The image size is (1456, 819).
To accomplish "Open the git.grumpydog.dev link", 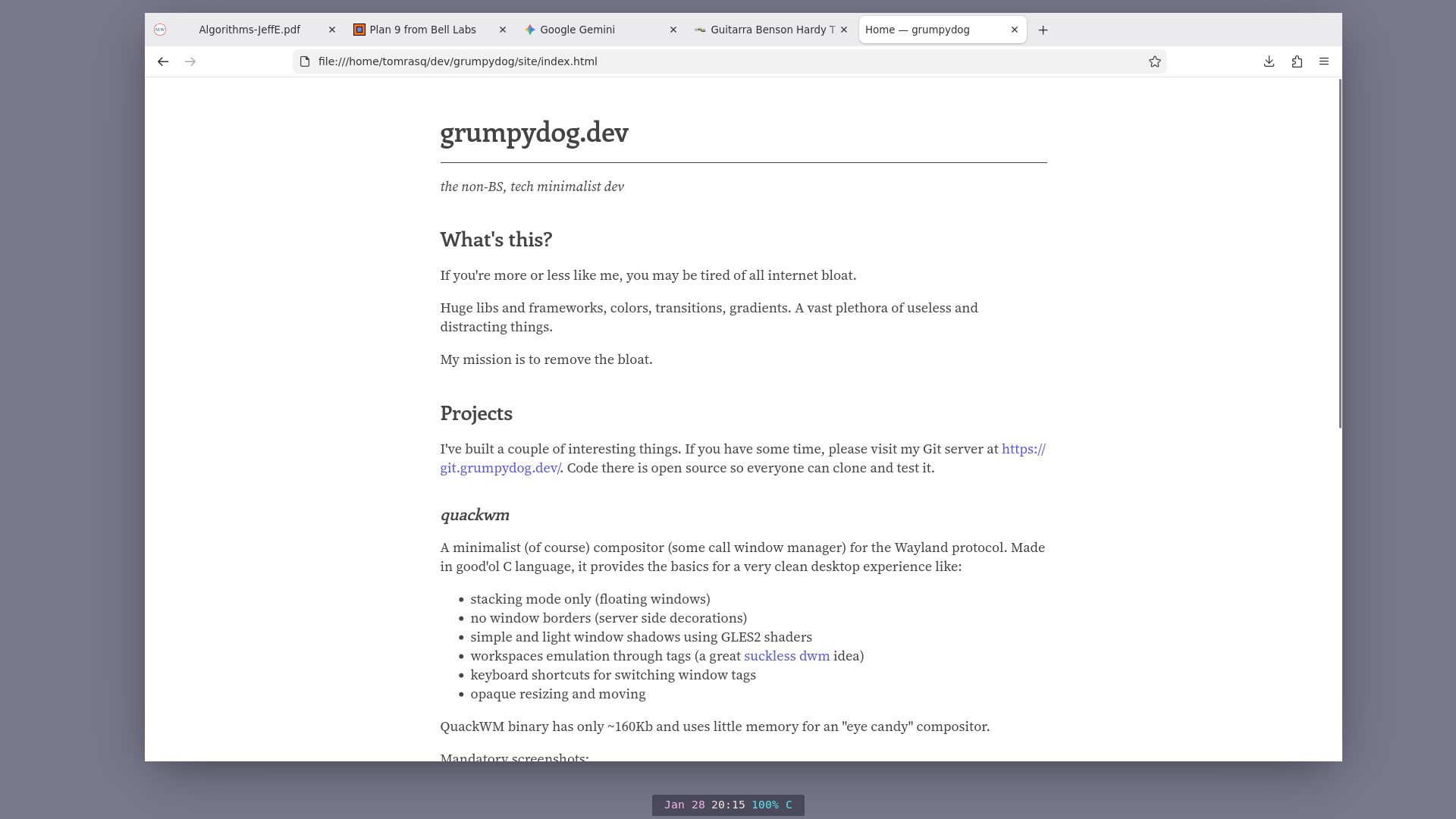I will coord(500,468).
